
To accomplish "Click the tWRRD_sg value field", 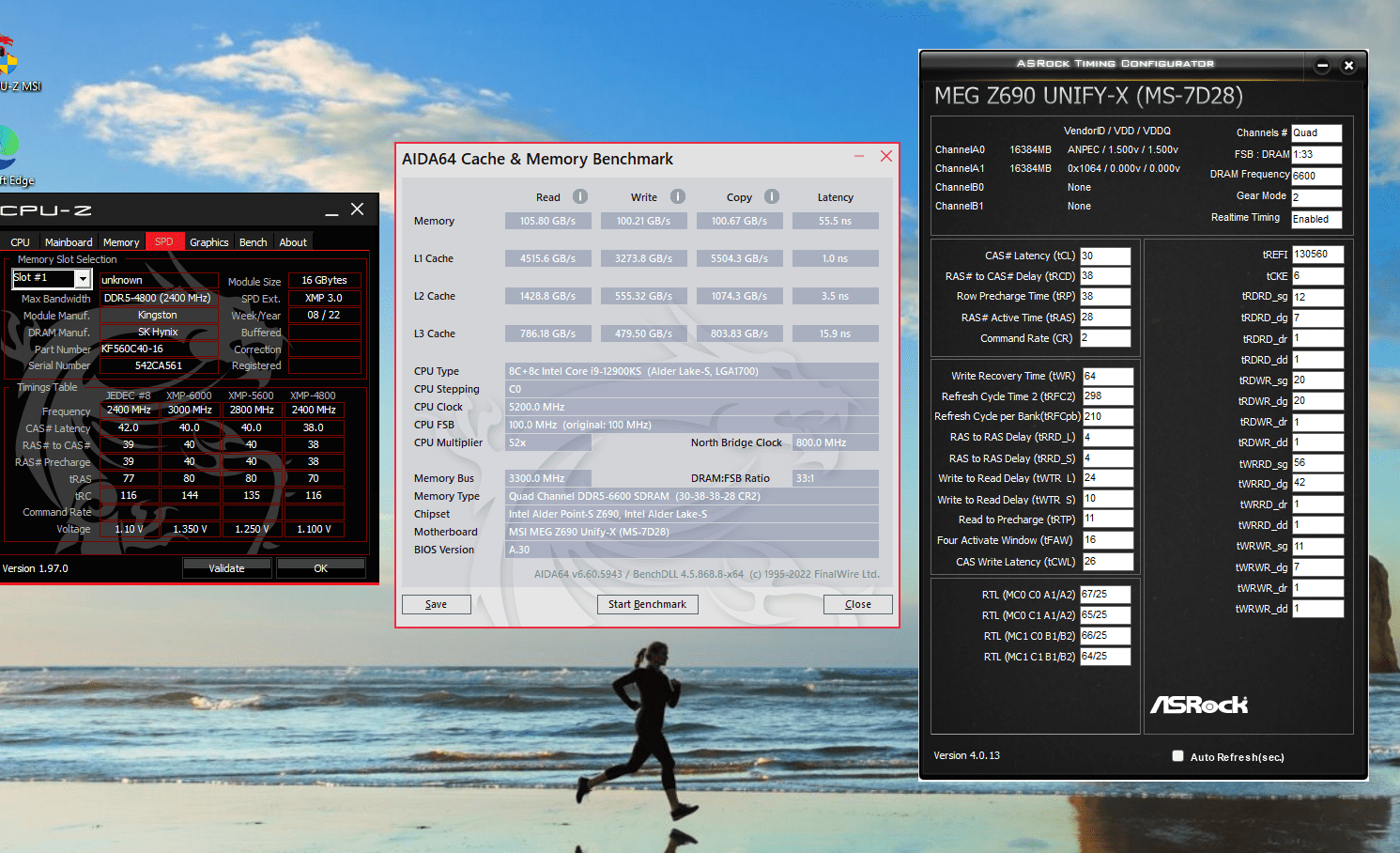I will click(x=1318, y=463).
